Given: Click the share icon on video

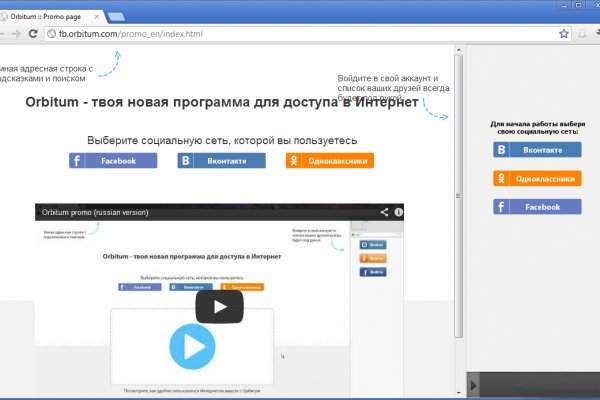Looking at the screenshot, I should tap(384, 212).
